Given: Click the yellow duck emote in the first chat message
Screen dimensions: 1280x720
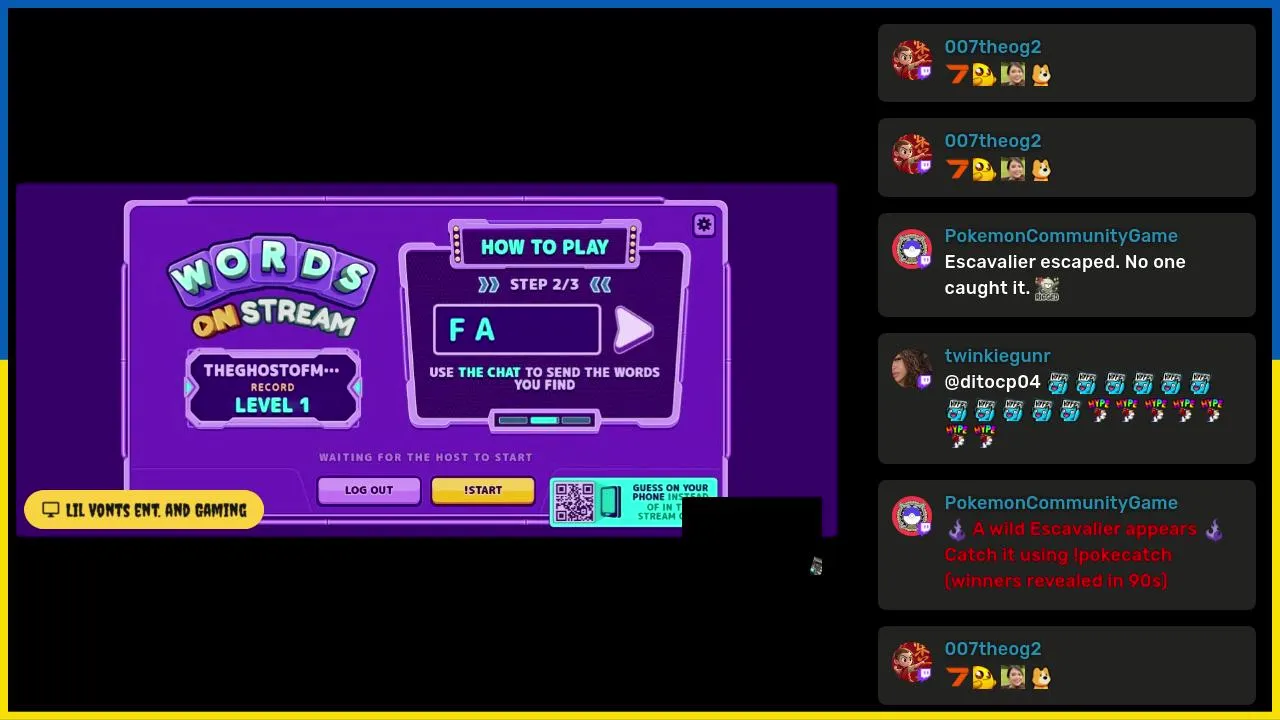Looking at the screenshot, I should [984, 75].
